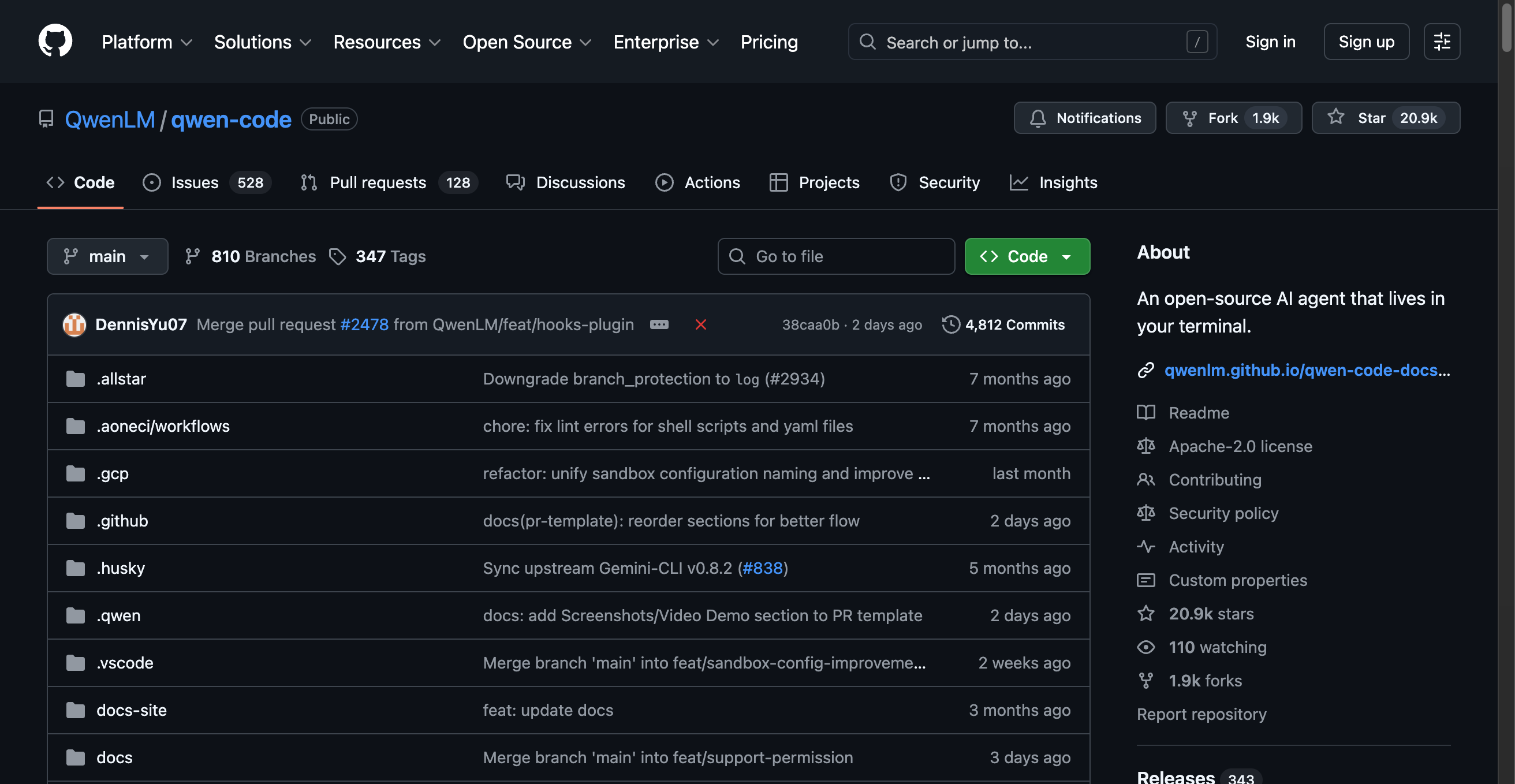Click the fork icon on Fork button
1515x784 pixels.
(x=1189, y=118)
